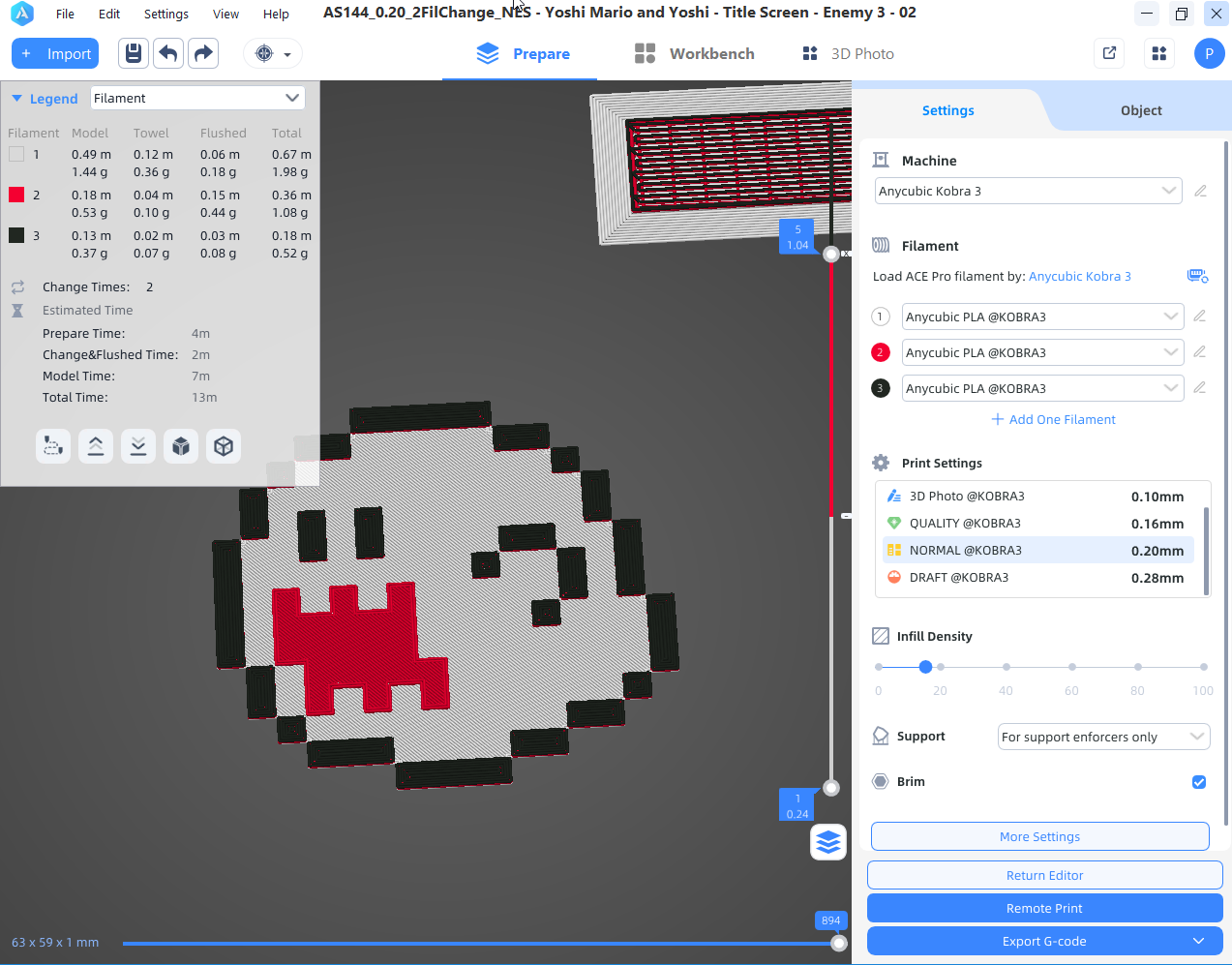
Task: Switch to the Workbench tab
Action: [694, 53]
